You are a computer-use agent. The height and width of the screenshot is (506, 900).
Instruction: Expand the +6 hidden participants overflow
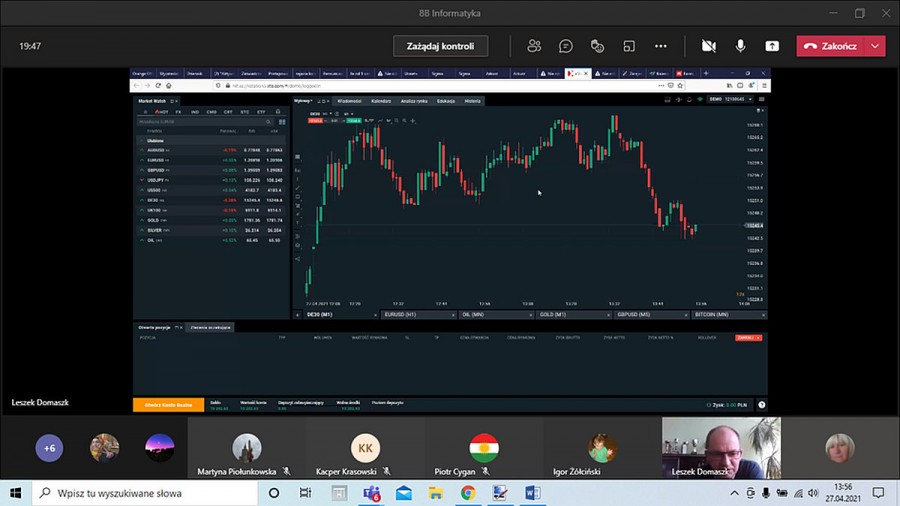(50, 448)
